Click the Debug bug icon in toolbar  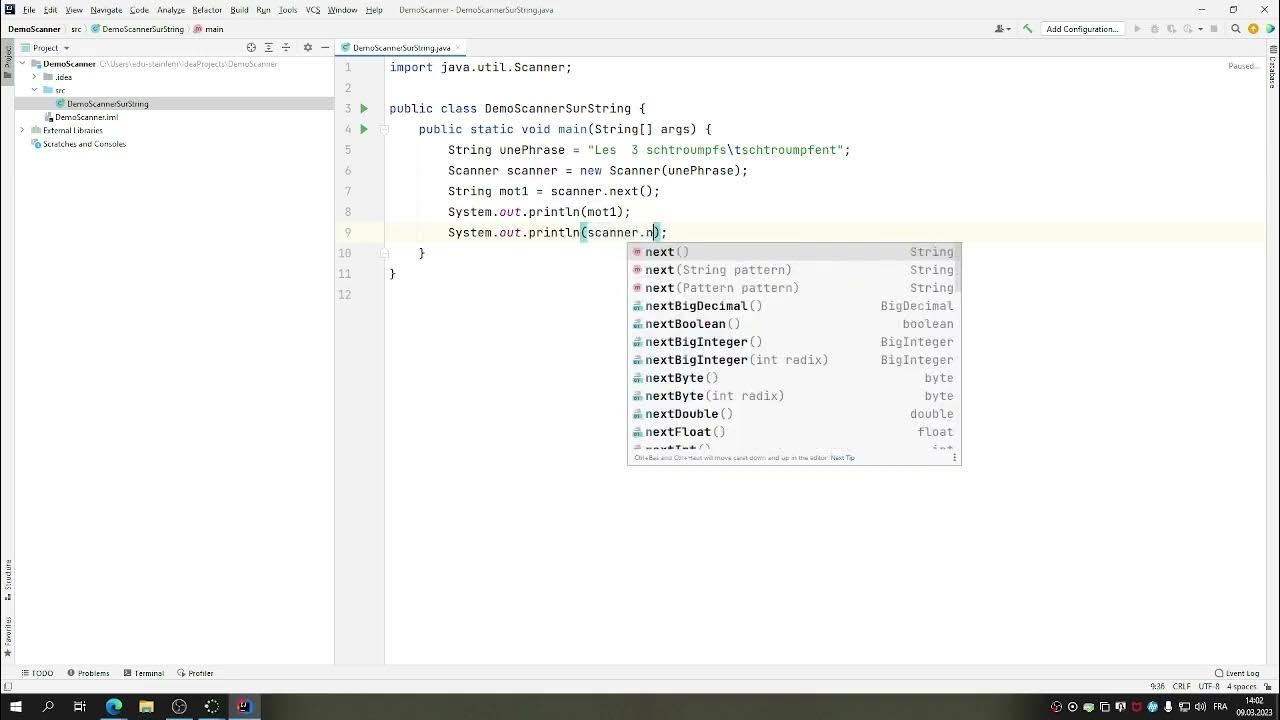point(1154,29)
